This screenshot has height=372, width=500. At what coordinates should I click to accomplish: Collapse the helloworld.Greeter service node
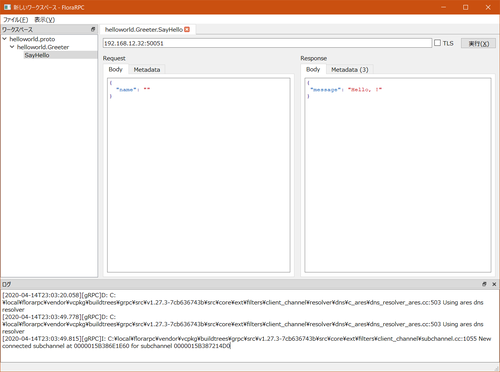pos(12,47)
